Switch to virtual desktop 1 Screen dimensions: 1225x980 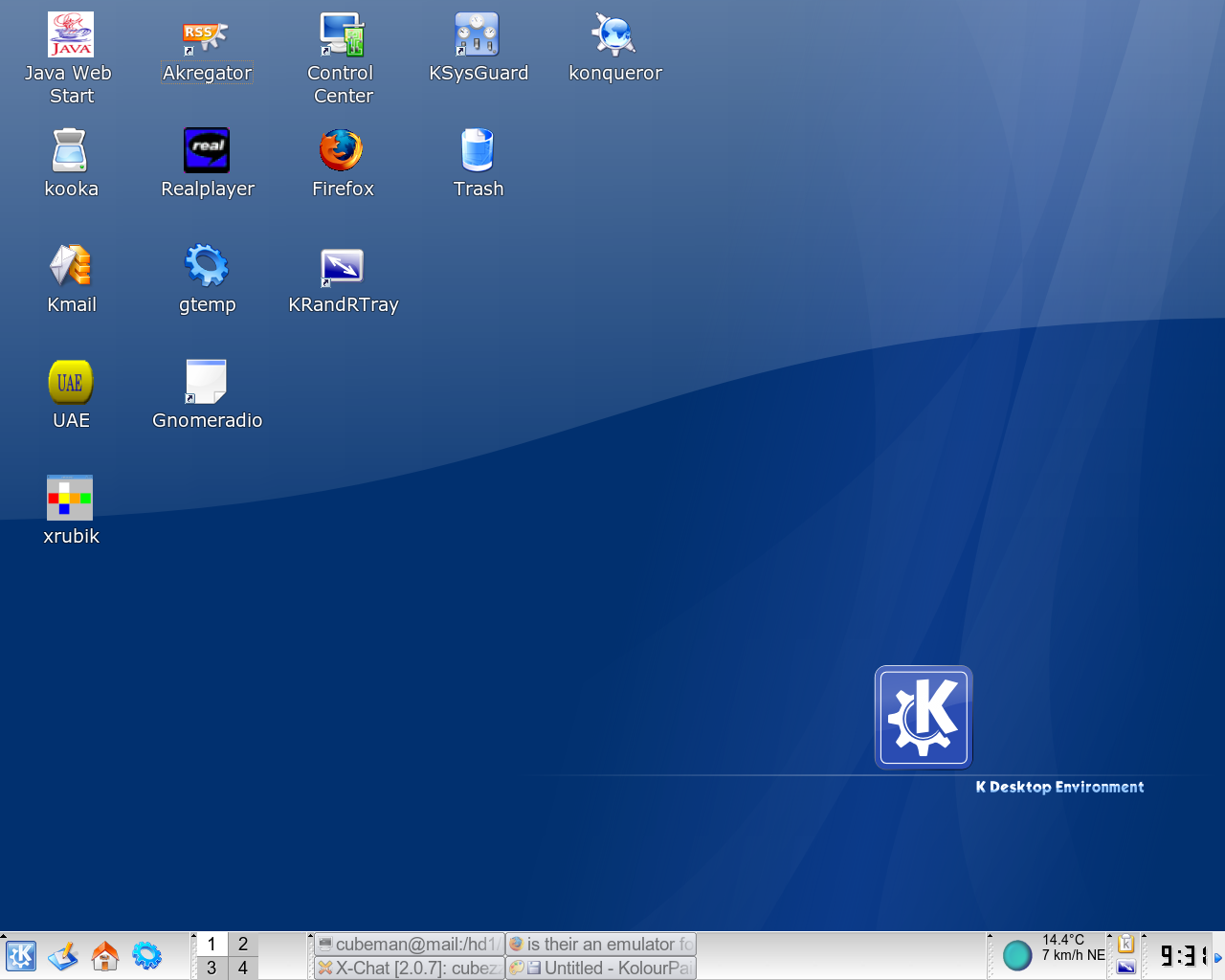pos(212,944)
